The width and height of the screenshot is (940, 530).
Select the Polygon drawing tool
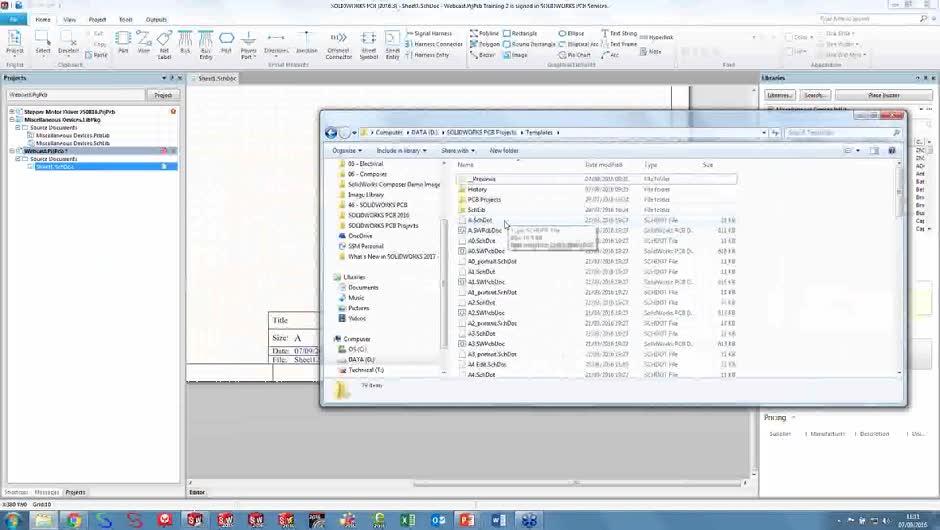click(x=484, y=44)
